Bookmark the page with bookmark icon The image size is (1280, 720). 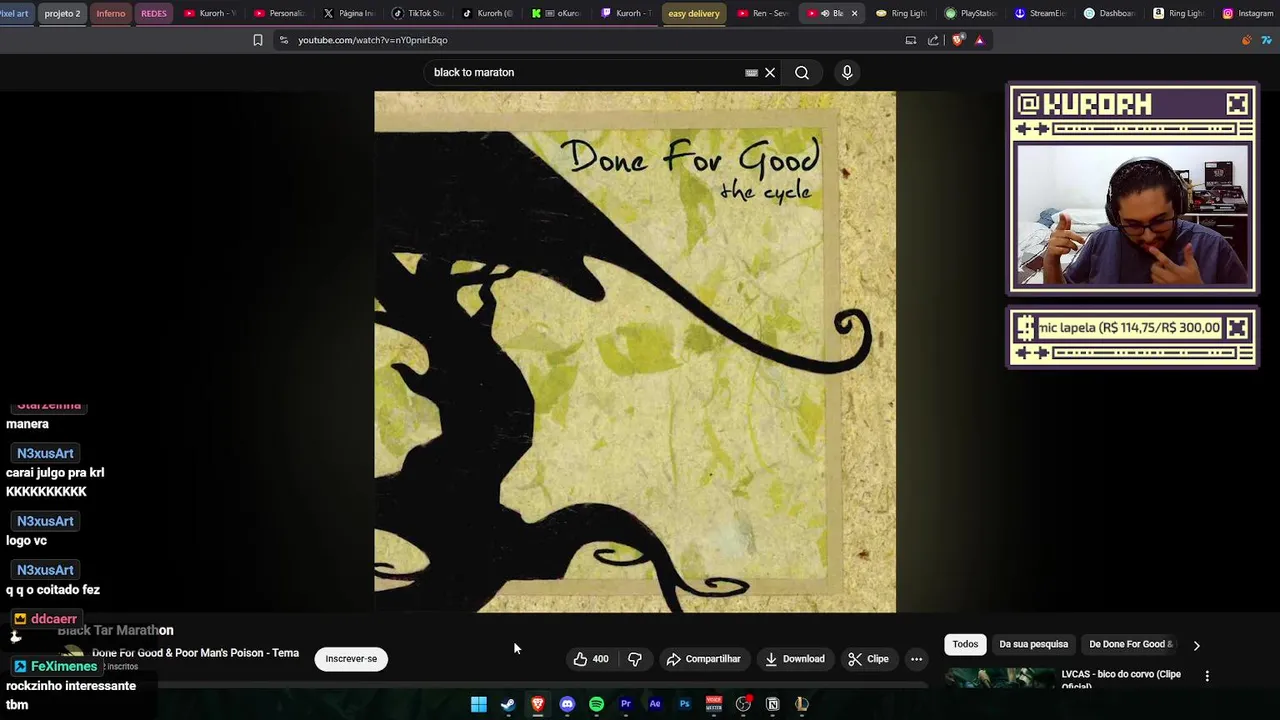pos(258,40)
